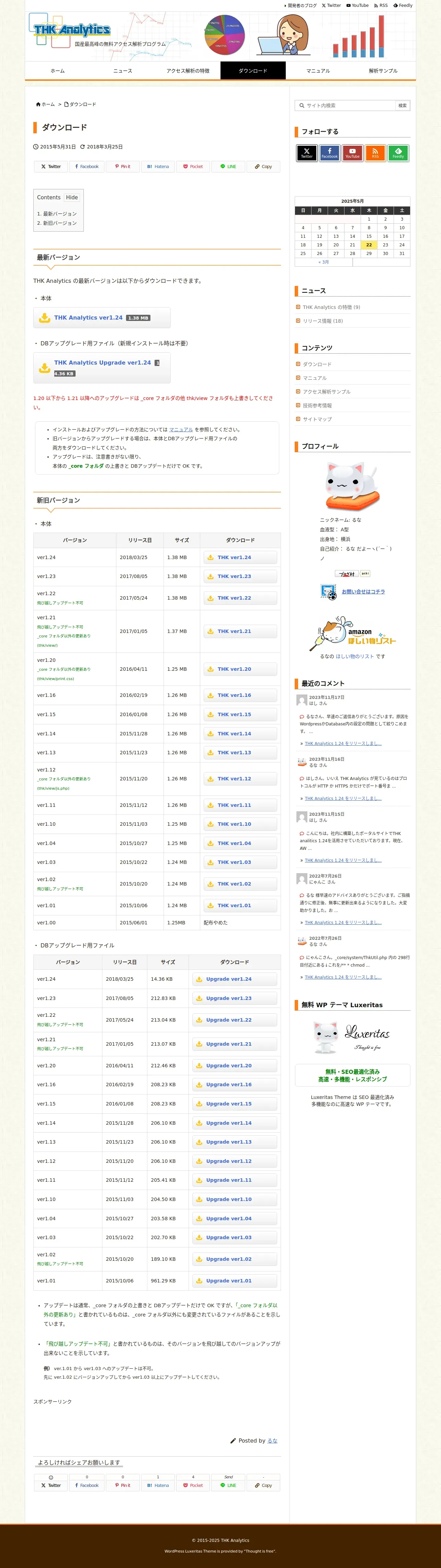Click the THK ver1.23 download button
441x1568 pixels.
240,576
